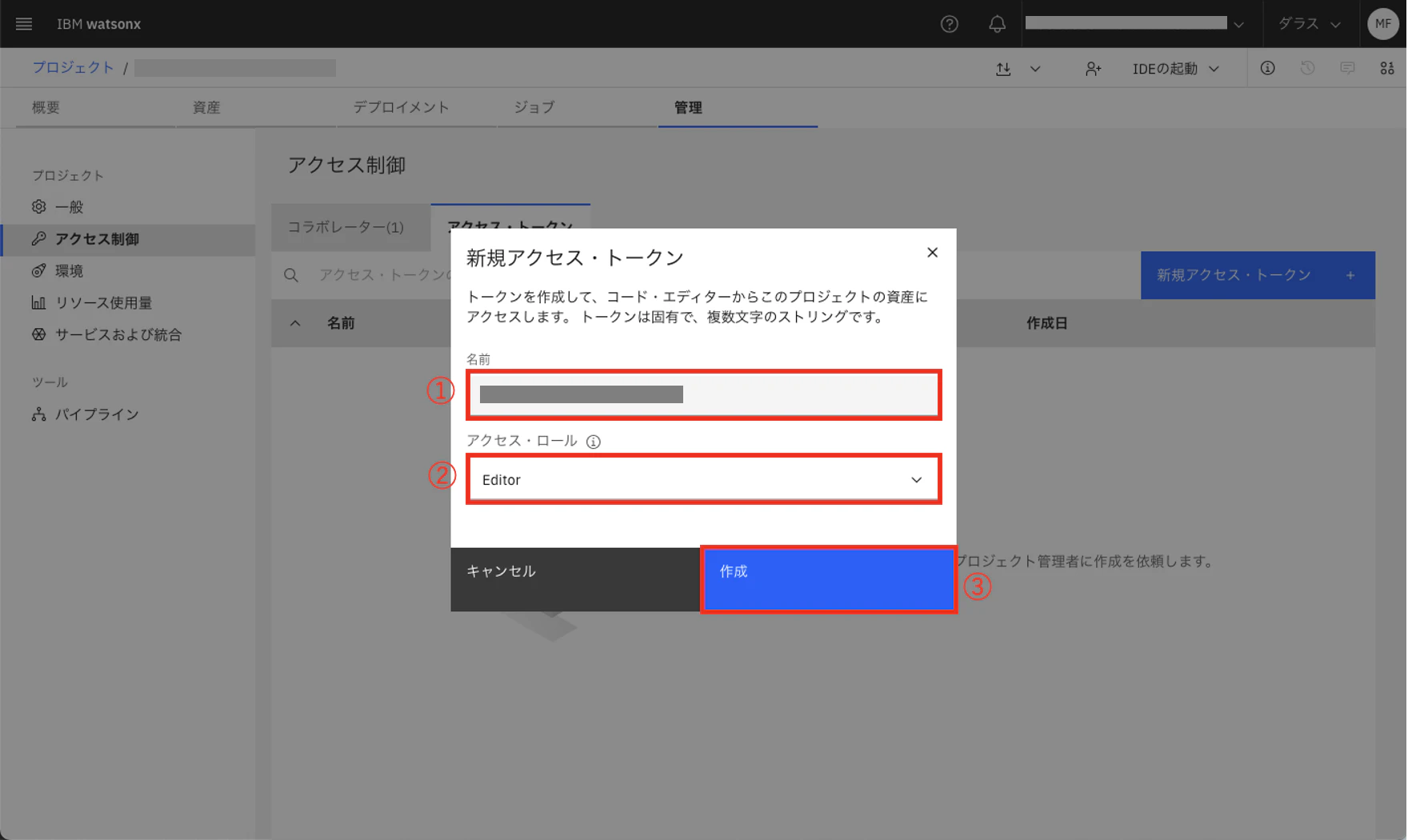
Task: Expand the chevron next to import icon
Action: [x=1035, y=69]
